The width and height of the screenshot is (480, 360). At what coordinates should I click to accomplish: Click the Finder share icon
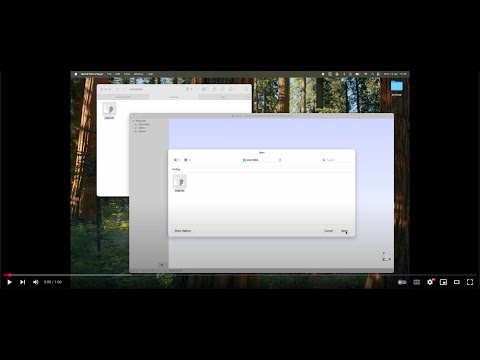point(214,89)
